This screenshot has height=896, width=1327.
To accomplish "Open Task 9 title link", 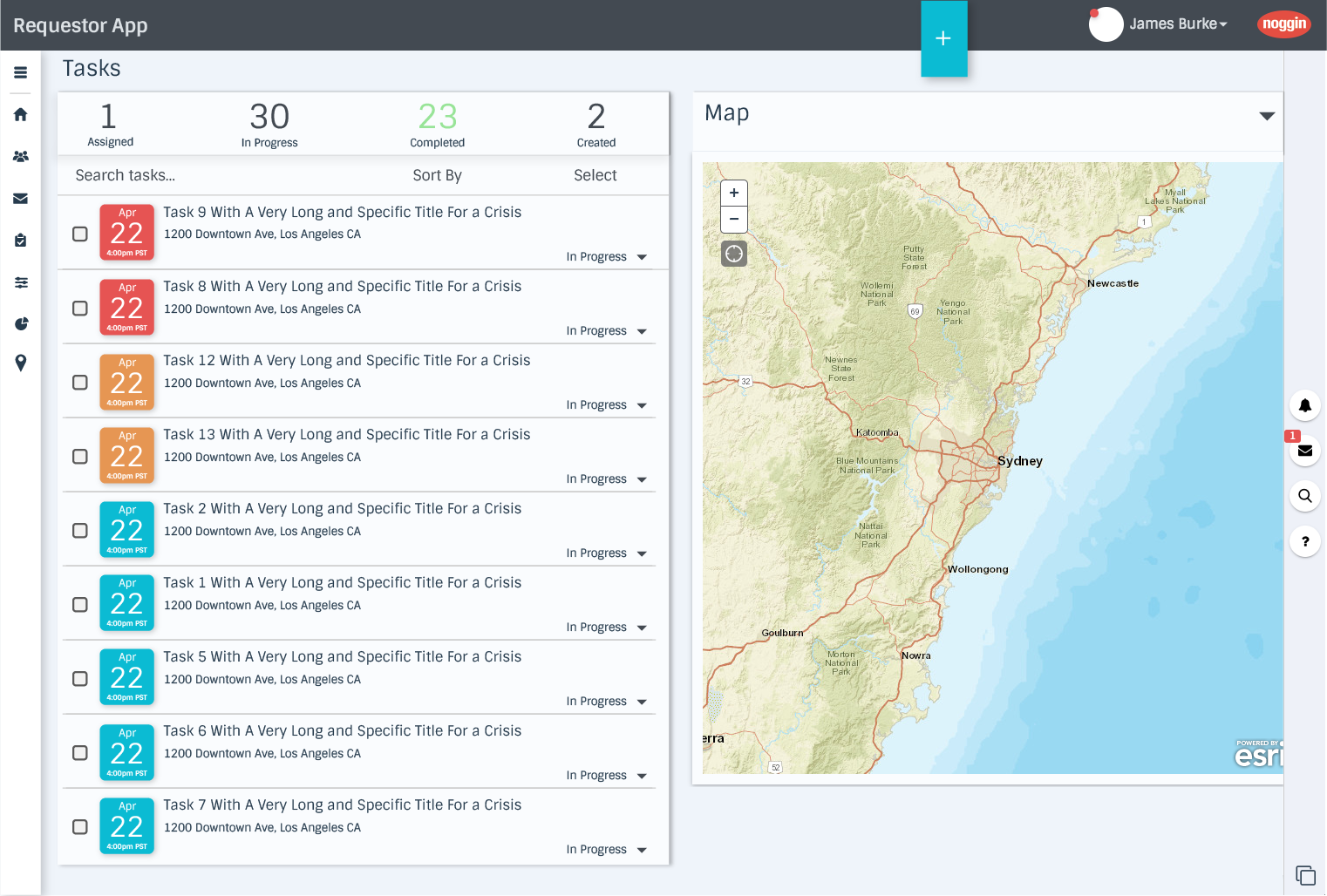I will point(342,213).
